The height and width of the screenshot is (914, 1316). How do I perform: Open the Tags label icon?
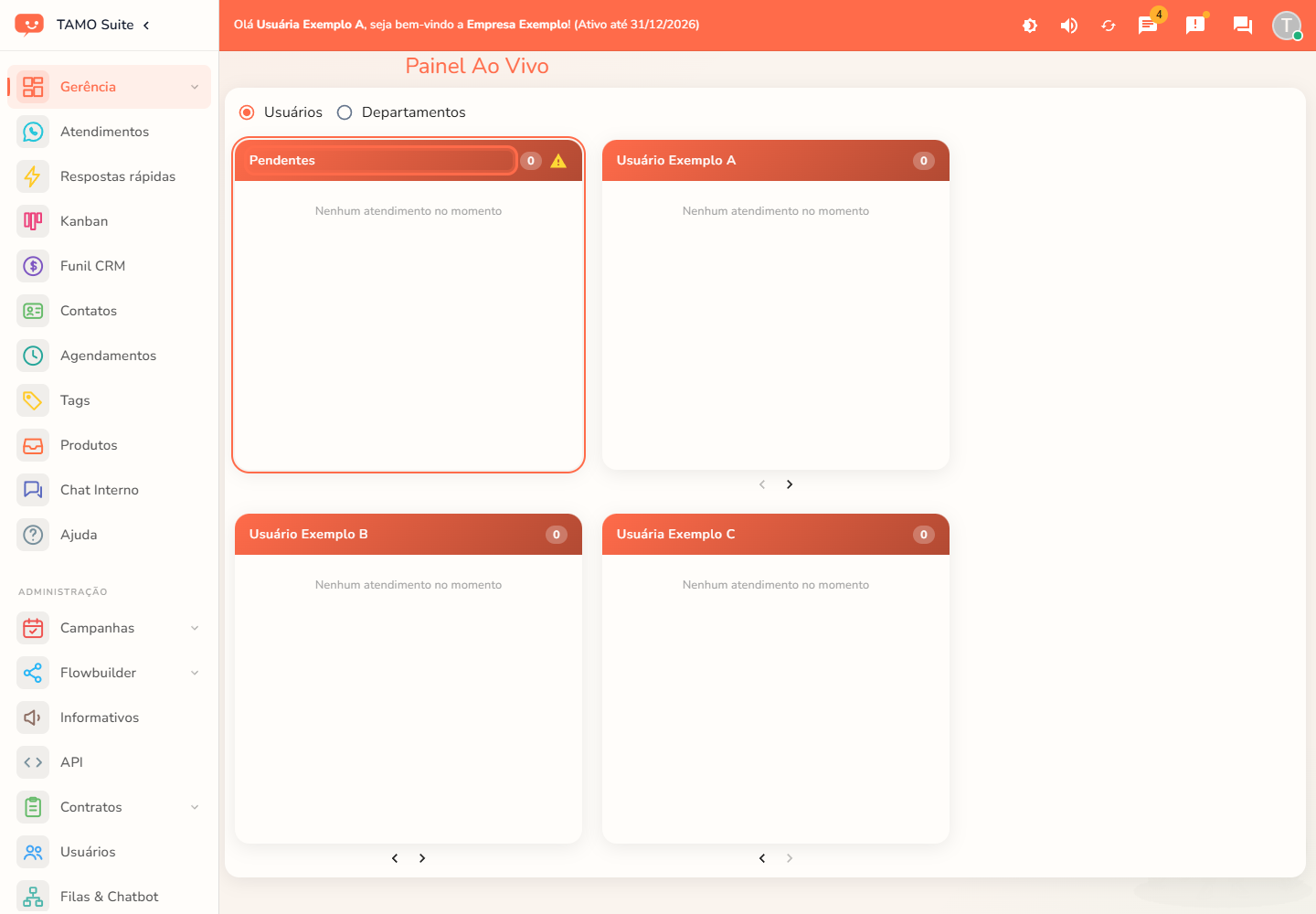[33, 400]
